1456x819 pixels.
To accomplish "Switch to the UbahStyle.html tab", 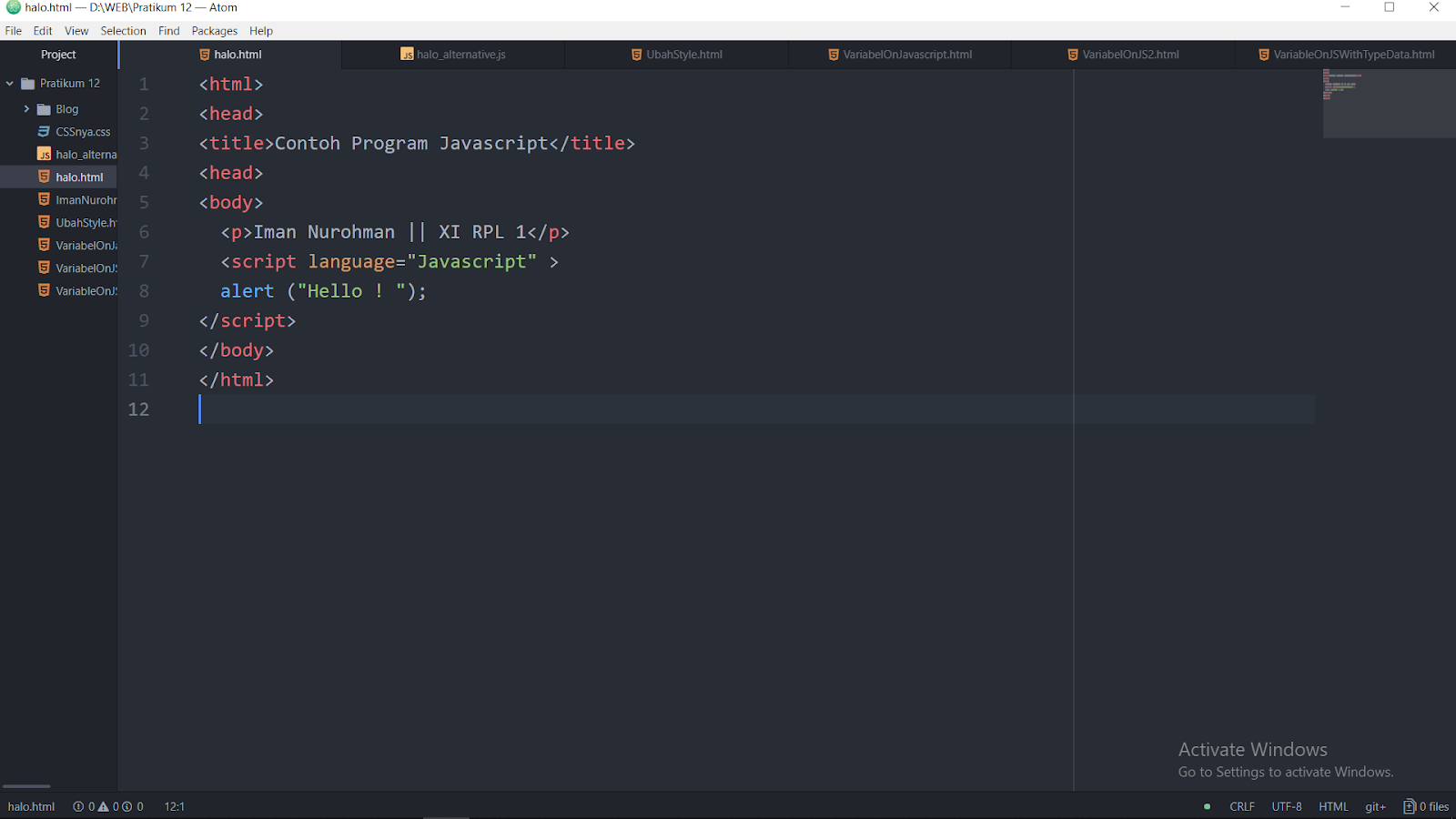I will [x=683, y=55].
